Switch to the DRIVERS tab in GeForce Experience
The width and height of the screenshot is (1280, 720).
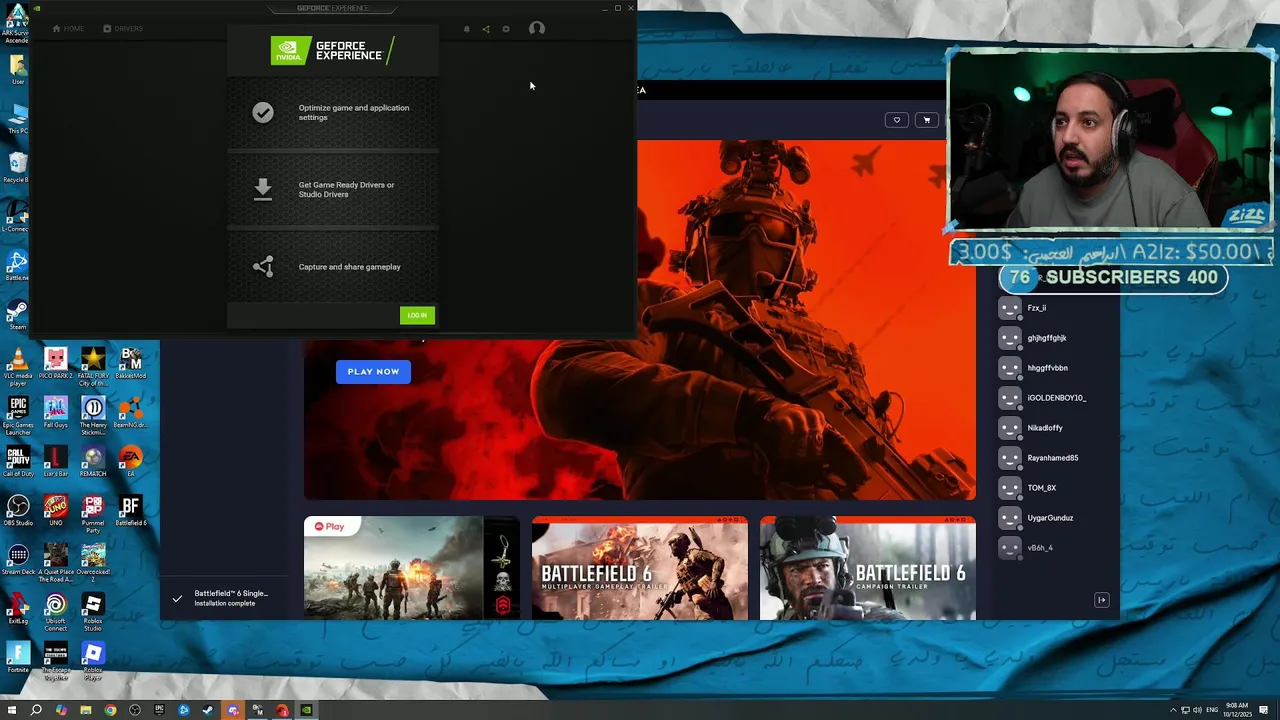pyautogui.click(x=123, y=28)
